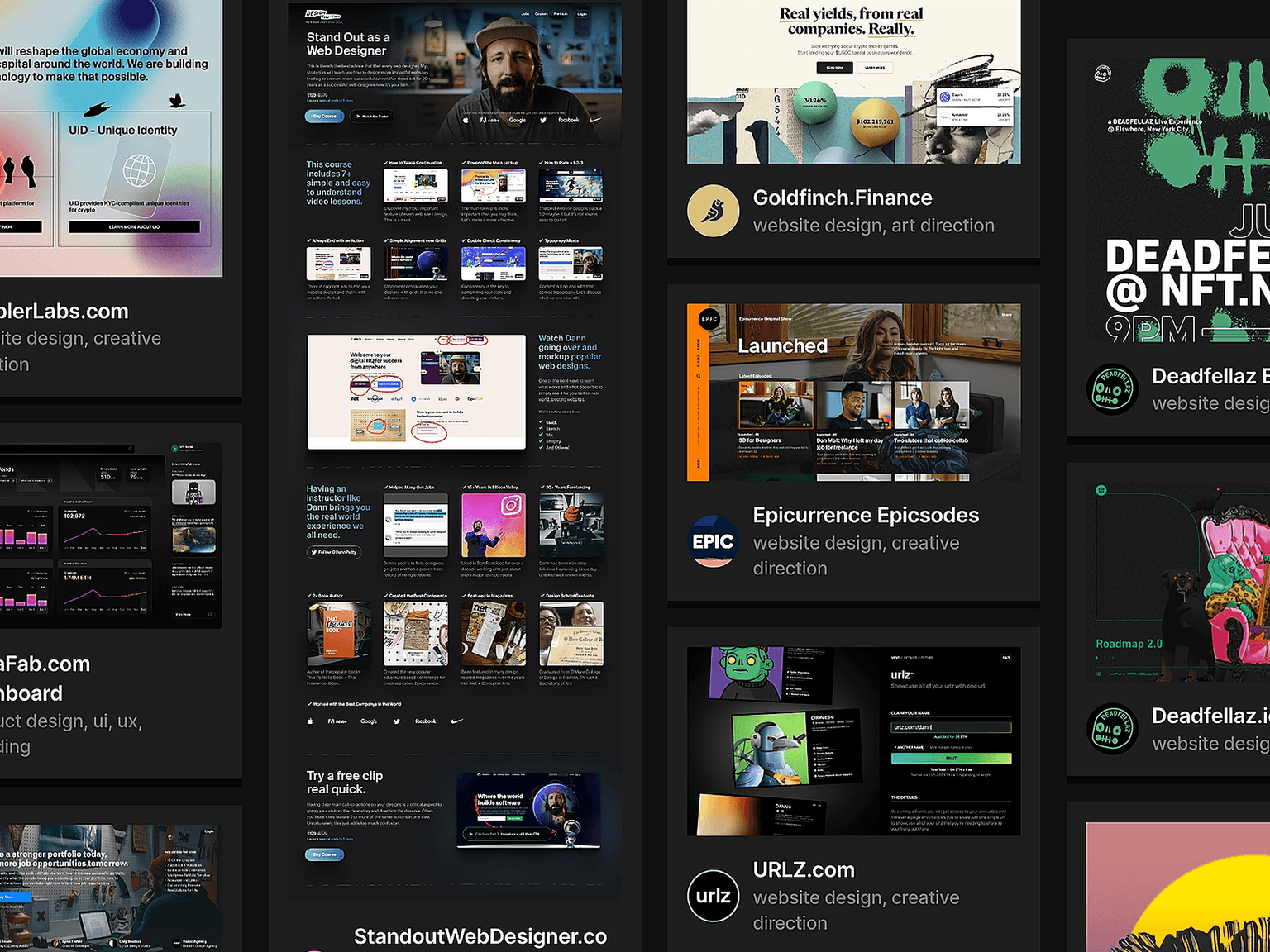Open the Goldfinch 'Real yields' screenshot
Viewport: 1270px width, 952px height.
point(854,82)
